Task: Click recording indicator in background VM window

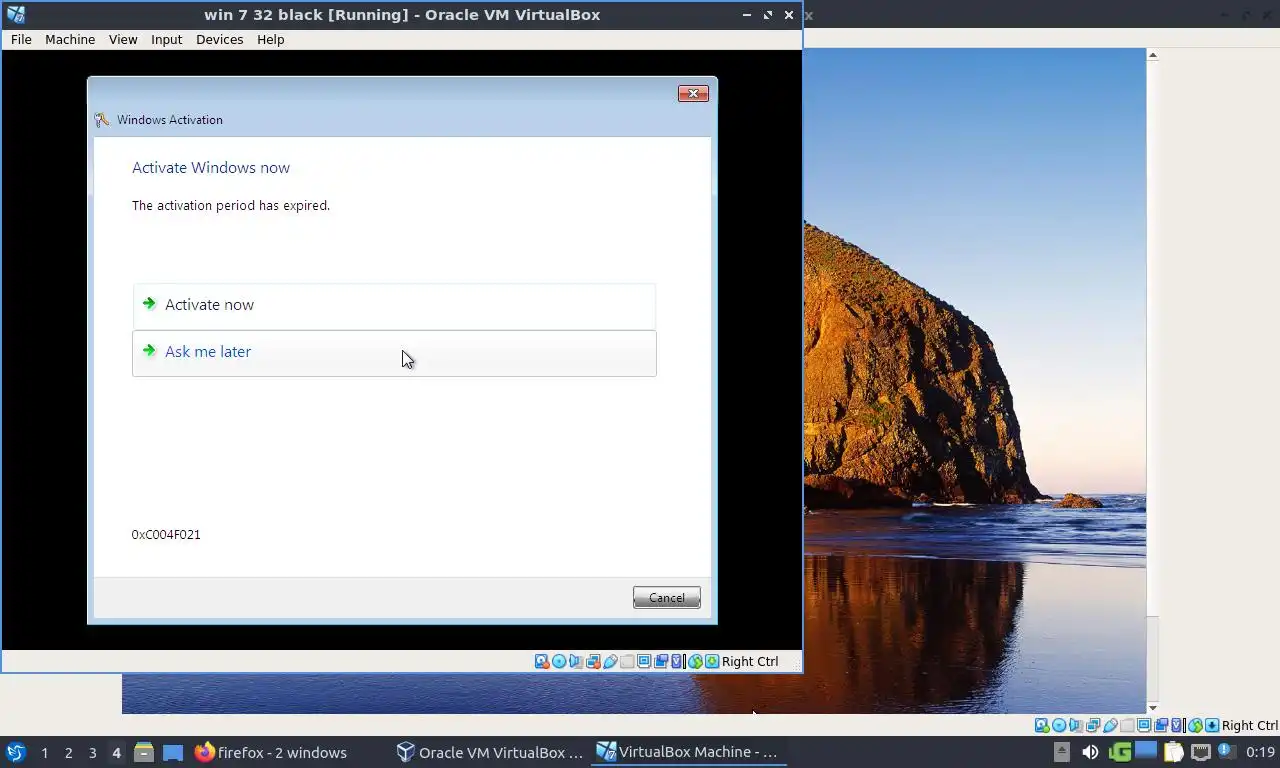Action: click(1161, 725)
